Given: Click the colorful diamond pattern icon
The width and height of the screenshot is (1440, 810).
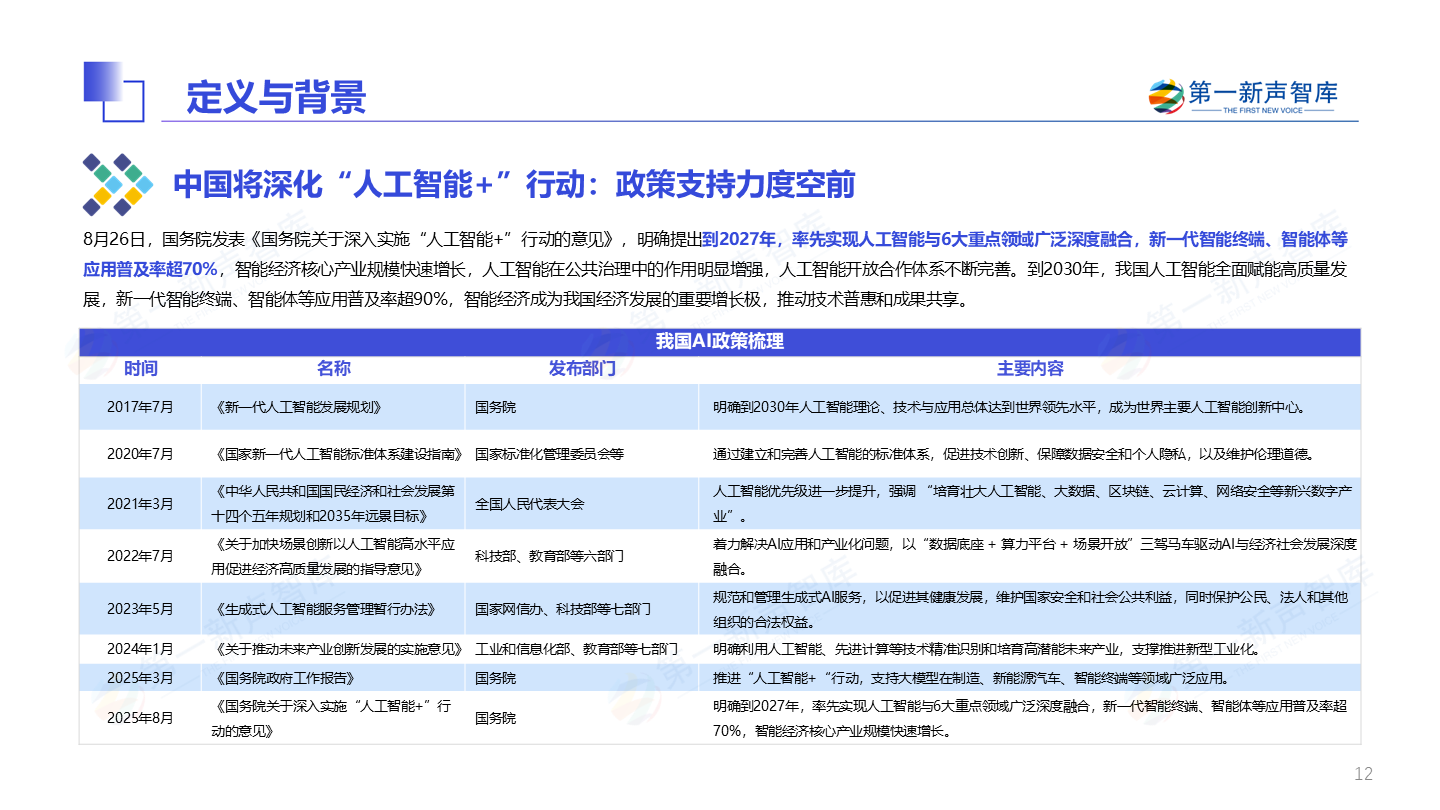Looking at the screenshot, I should [x=117, y=185].
